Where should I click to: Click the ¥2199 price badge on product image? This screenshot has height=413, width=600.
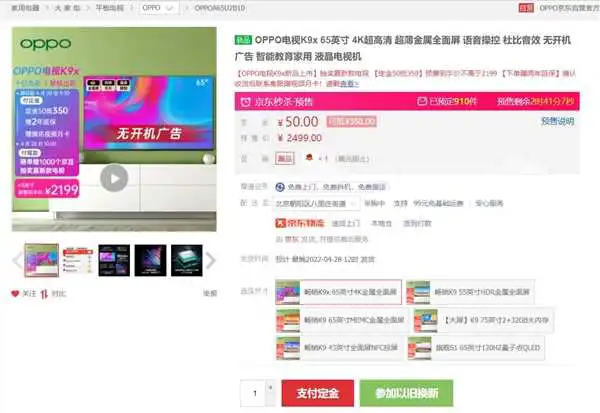[47, 189]
